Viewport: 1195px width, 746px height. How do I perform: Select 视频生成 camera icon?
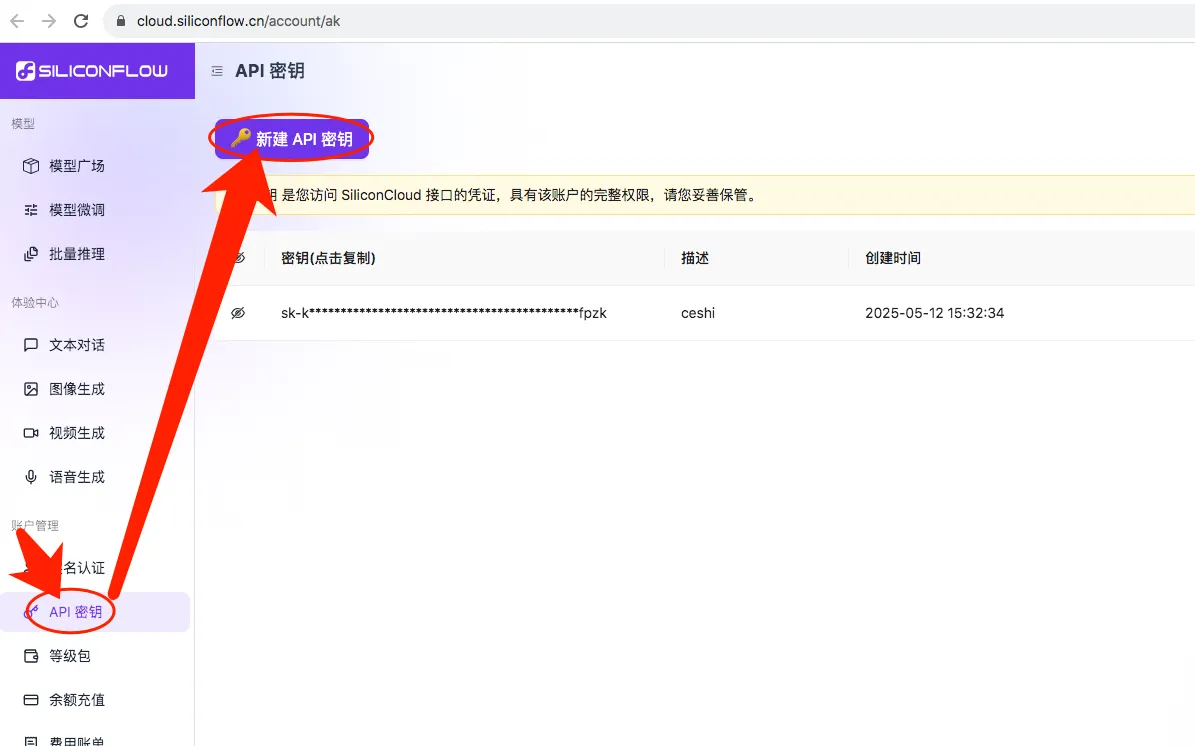pos(30,433)
